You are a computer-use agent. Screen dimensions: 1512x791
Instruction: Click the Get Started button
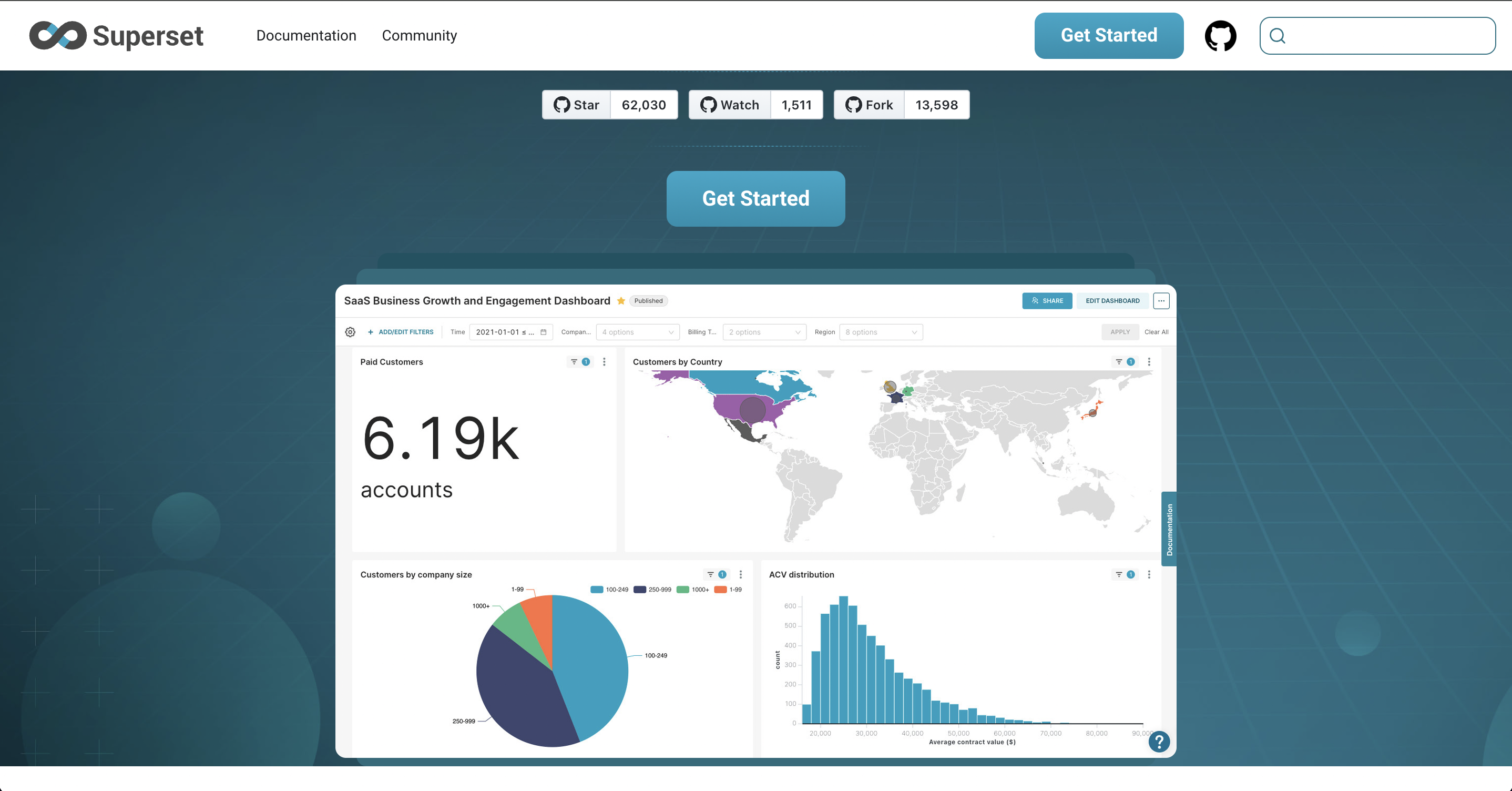pos(757,198)
